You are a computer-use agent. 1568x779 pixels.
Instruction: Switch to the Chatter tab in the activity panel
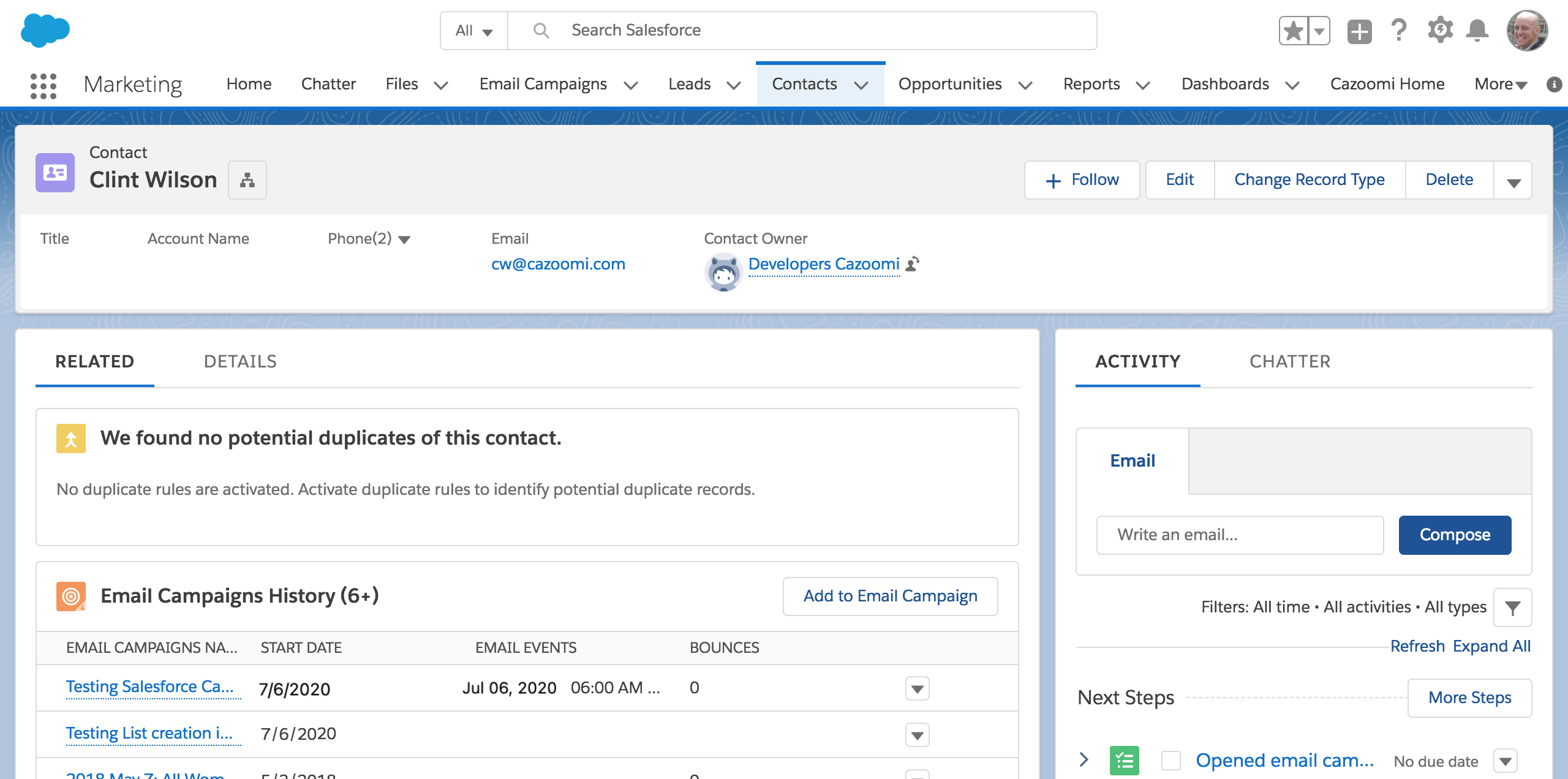(1290, 361)
